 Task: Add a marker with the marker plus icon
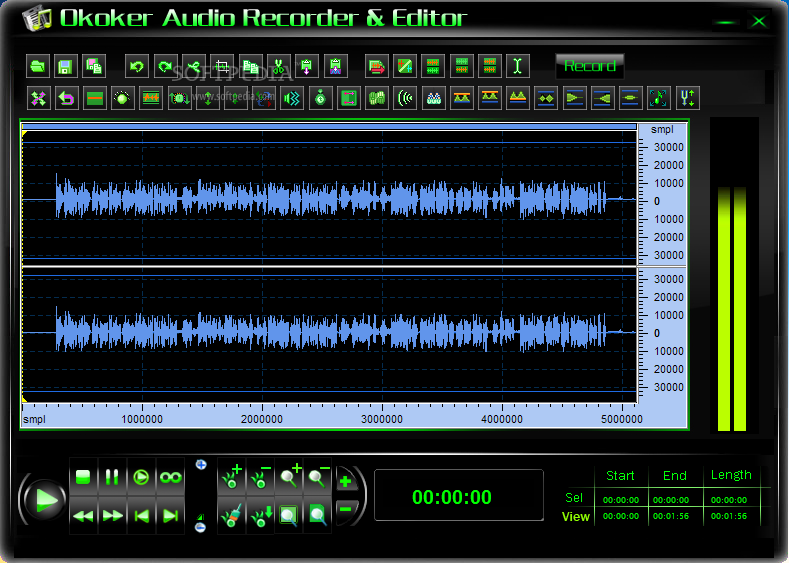coord(232,477)
